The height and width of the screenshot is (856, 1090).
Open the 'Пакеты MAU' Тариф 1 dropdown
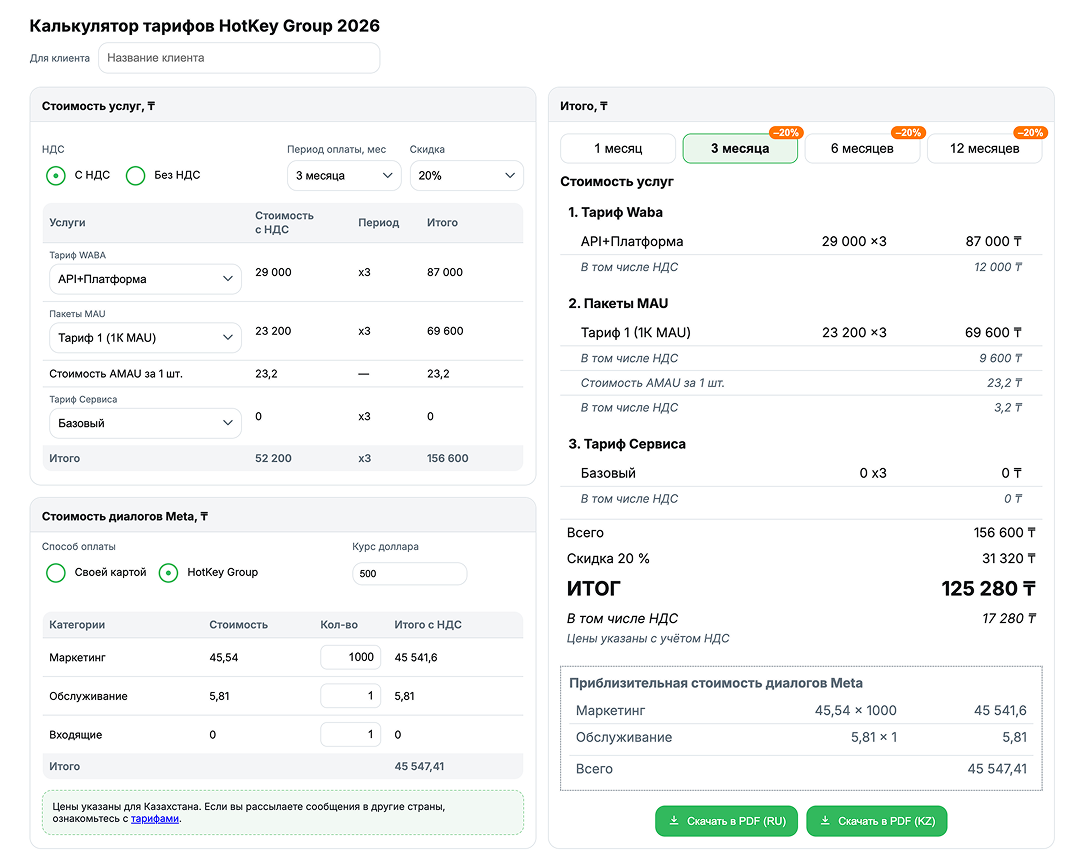tap(145, 338)
